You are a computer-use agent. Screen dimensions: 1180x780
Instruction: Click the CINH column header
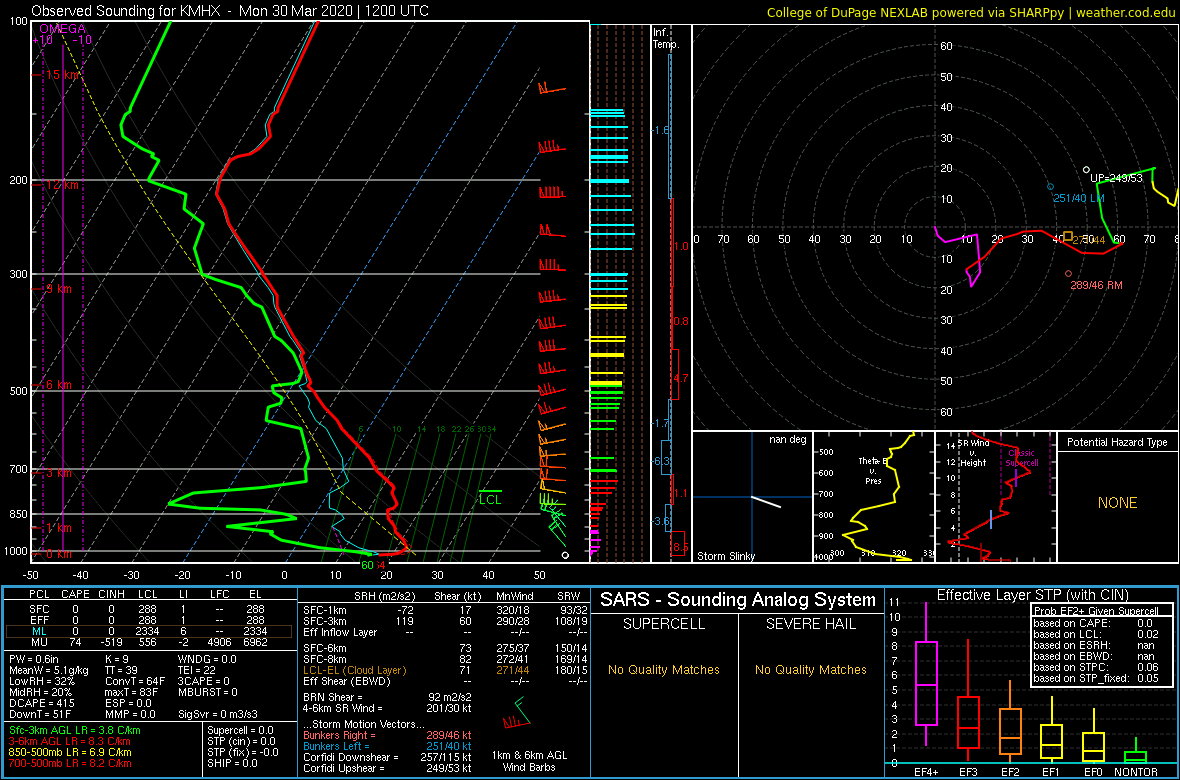click(111, 594)
